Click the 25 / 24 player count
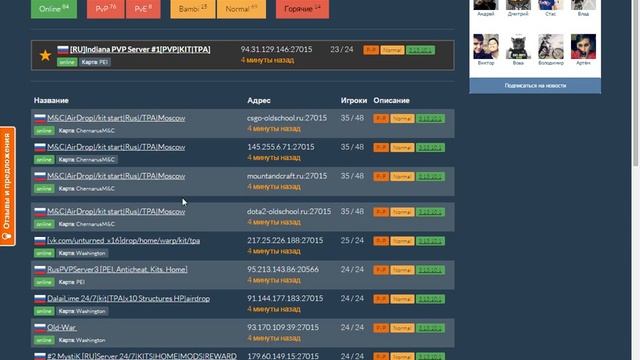The image size is (640, 360). pos(352,240)
